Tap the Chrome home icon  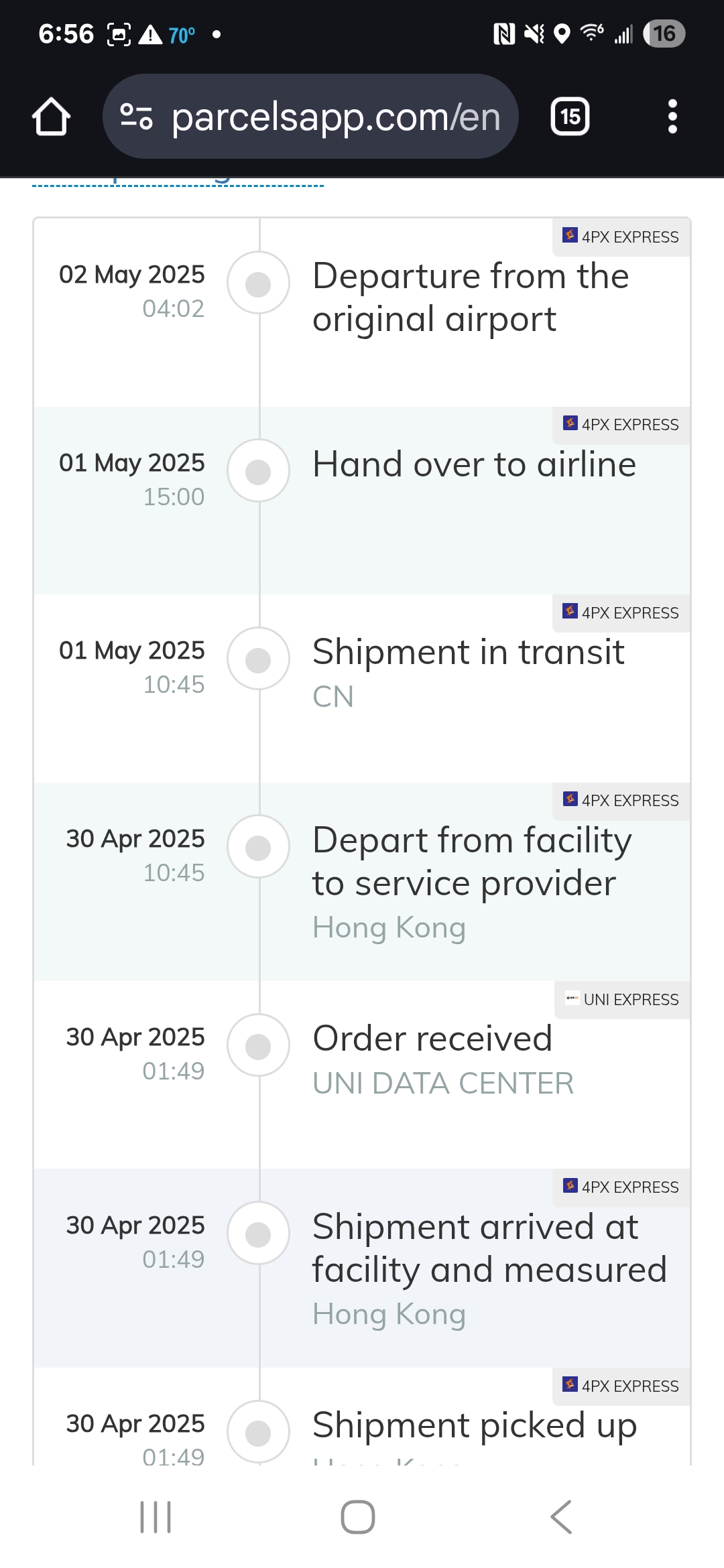click(51, 117)
